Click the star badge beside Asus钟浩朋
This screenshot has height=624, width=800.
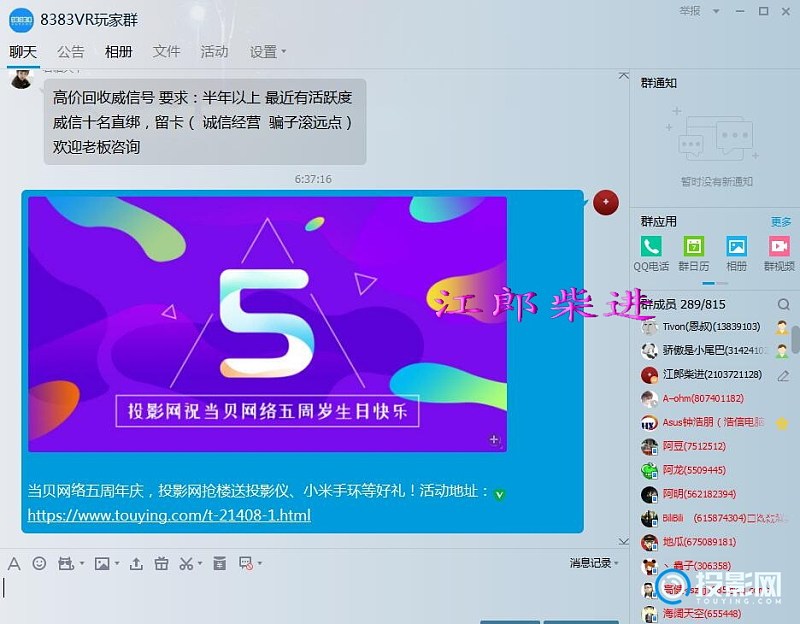[x=782, y=423]
